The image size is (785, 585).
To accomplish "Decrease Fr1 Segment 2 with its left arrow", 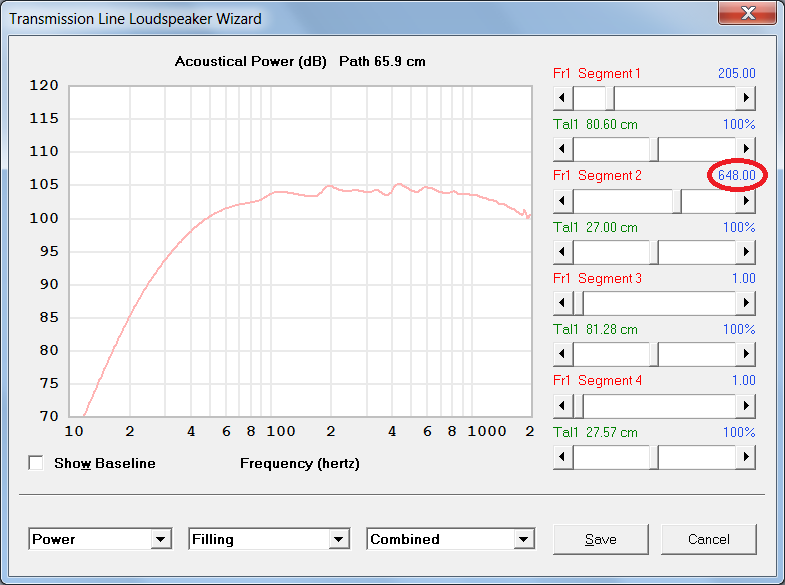I will point(563,201).
